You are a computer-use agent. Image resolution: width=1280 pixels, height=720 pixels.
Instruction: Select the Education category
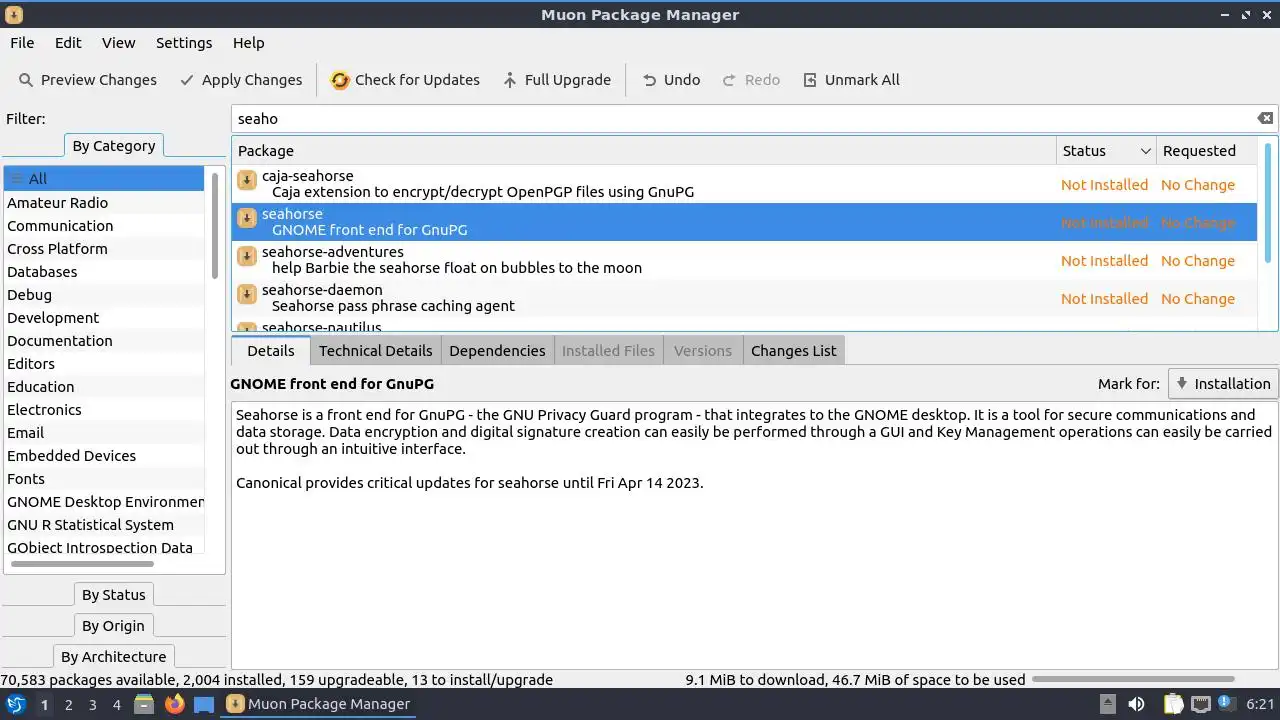click(104, 387)
